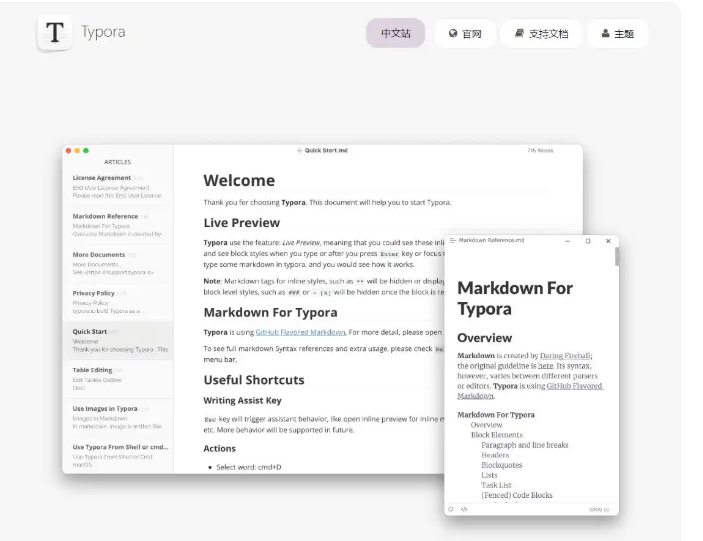Image resolution: width=703 pixels, height=541 pixels.
Task: Click the 716 Words counter
Action: pyautogui.click(x=540, y=151)
